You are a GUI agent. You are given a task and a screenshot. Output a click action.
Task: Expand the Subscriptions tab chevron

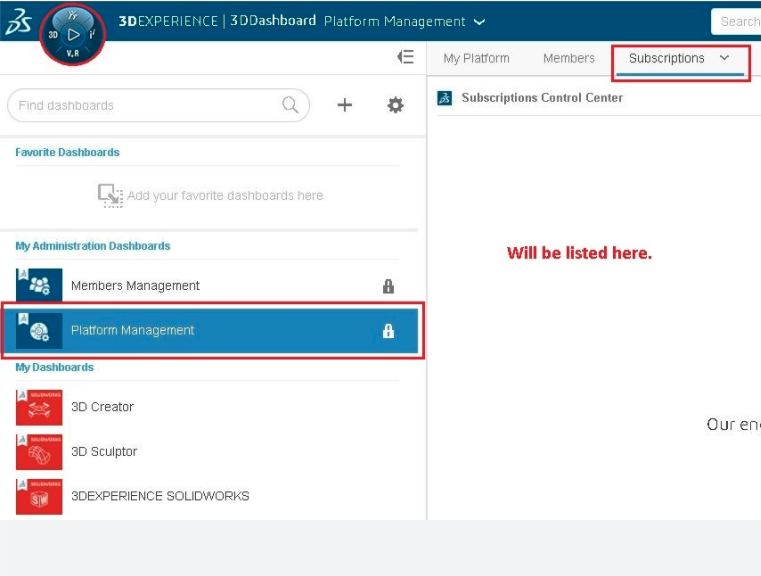725,58
